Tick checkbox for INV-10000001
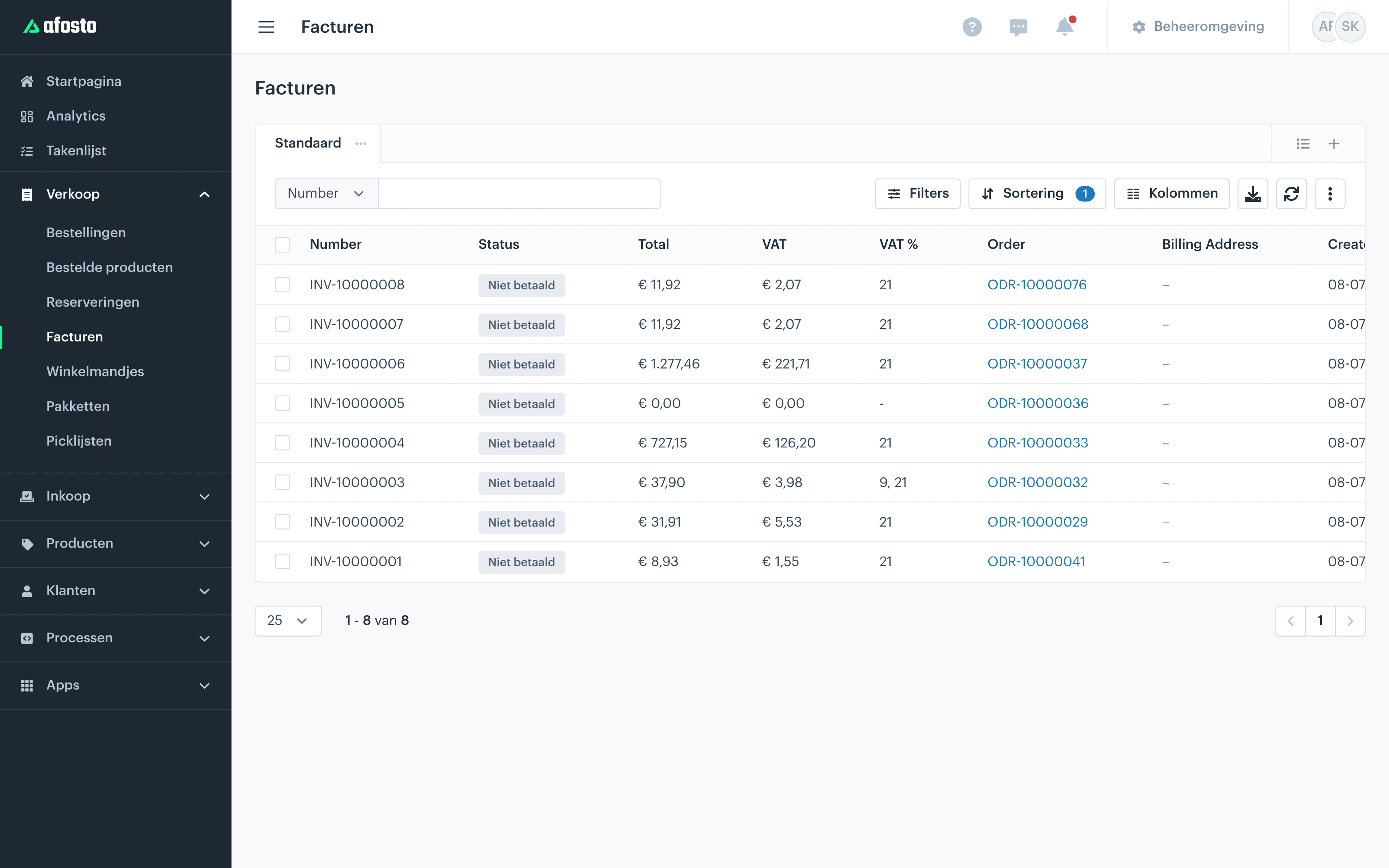Image resolution: width=1389 pixels, height=868 pixels. pos(283,561)
